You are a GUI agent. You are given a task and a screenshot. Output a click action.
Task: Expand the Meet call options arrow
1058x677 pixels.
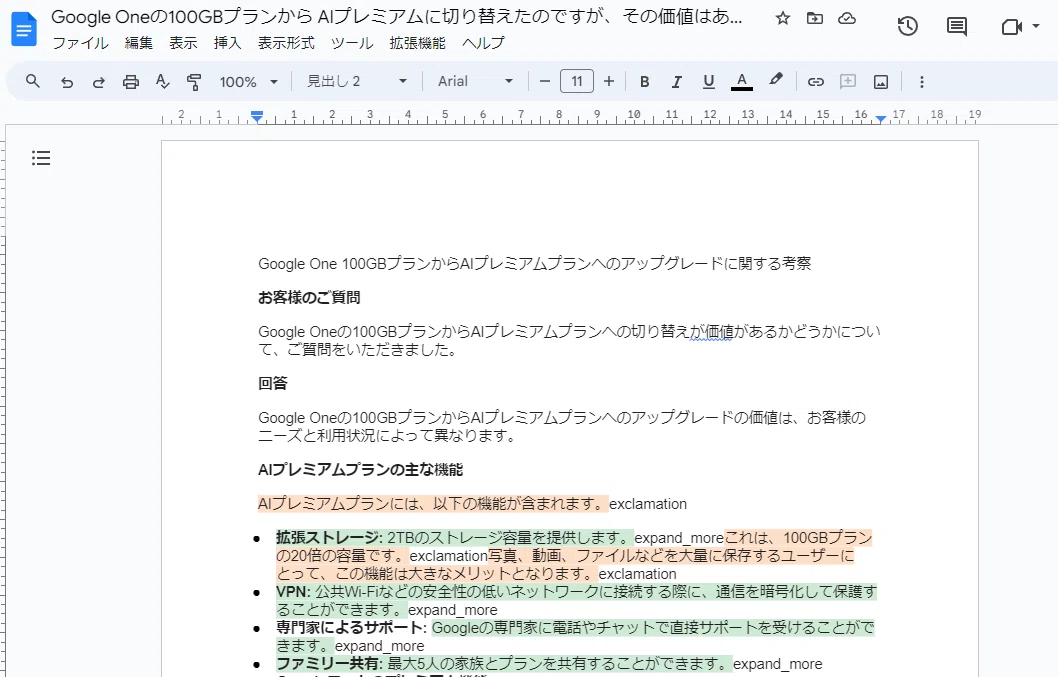pos(1036,26)
